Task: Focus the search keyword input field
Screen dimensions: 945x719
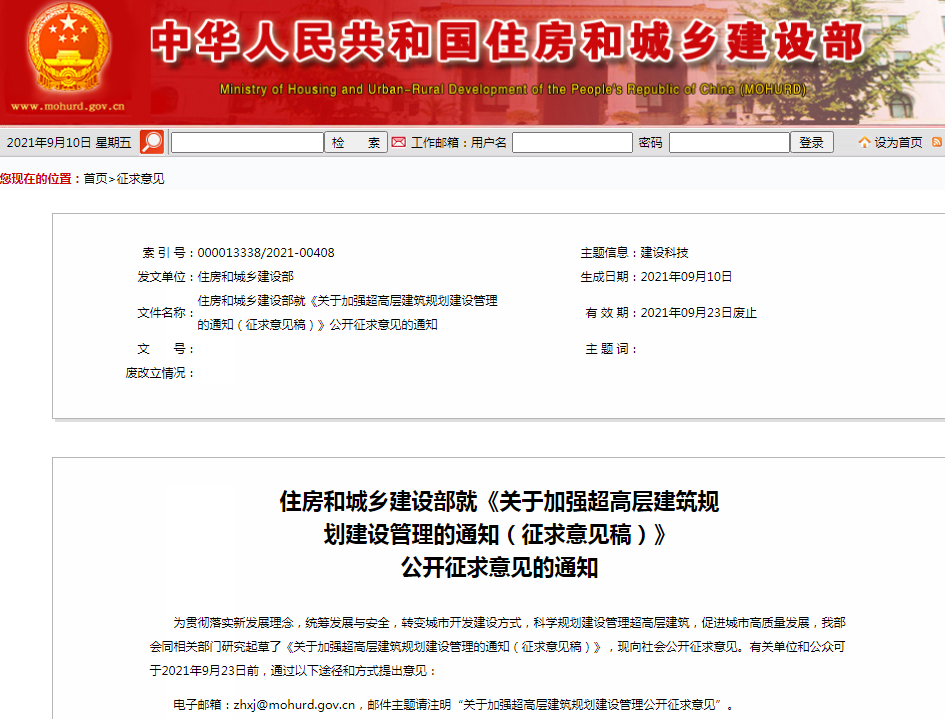Action: pos(247,143)
